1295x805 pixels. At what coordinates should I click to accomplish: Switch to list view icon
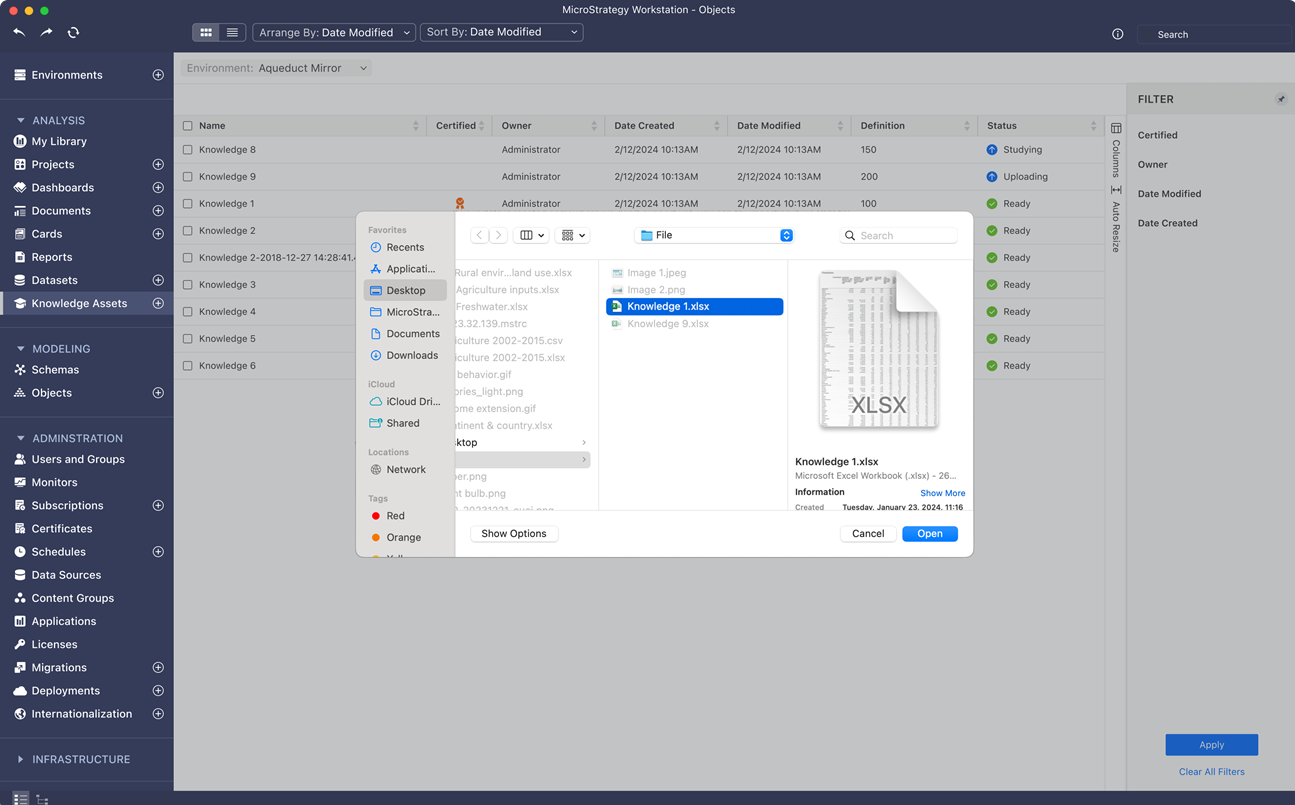[232, 32]
